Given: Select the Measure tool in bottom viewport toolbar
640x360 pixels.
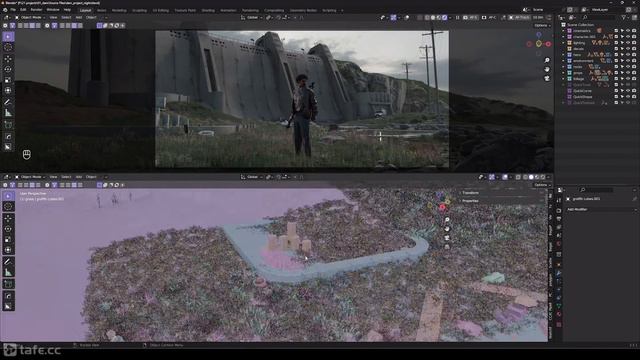Looking at the screenshot, I should coord(8,272).
